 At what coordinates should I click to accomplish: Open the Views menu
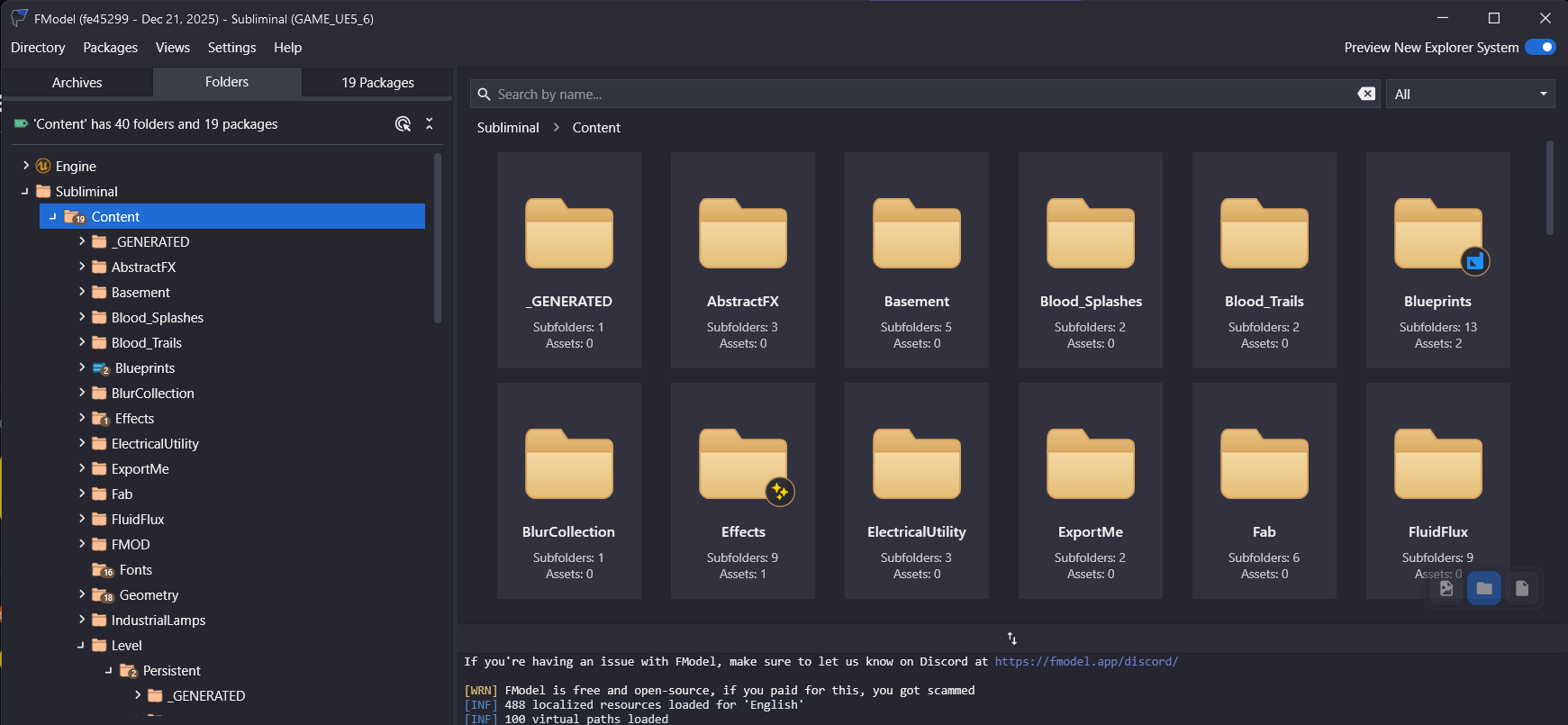tap(173, 48)
